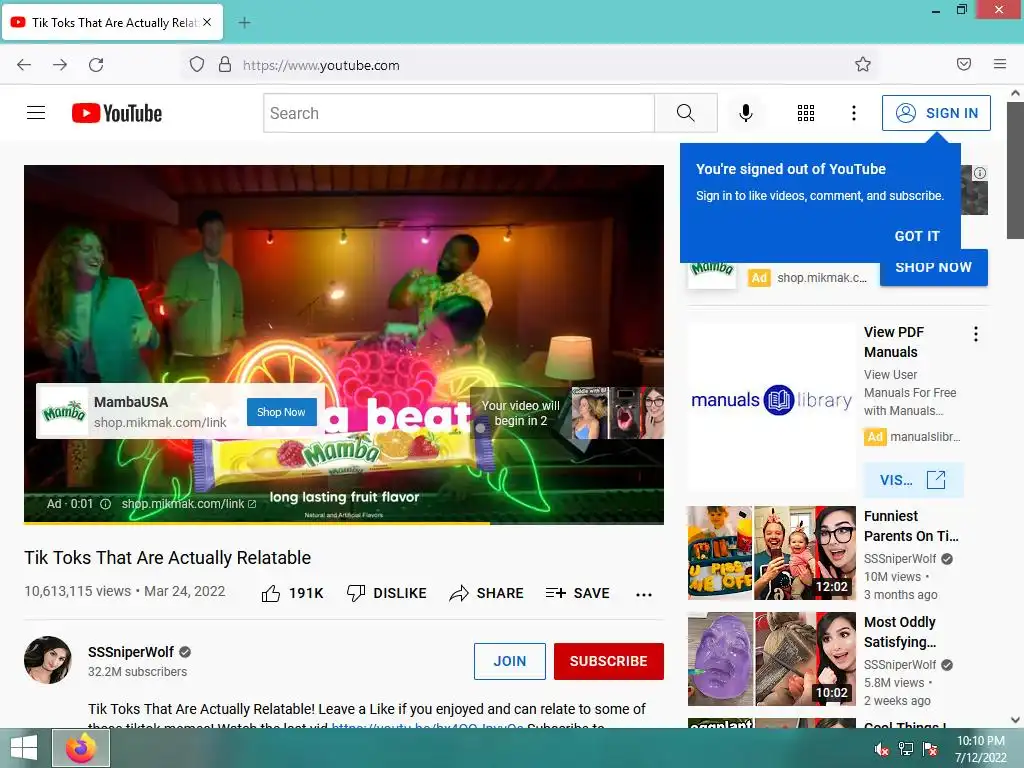Click the scrollbar down arrow
This screenshot has height=768, width=1024.
[x=1016, y=720]
